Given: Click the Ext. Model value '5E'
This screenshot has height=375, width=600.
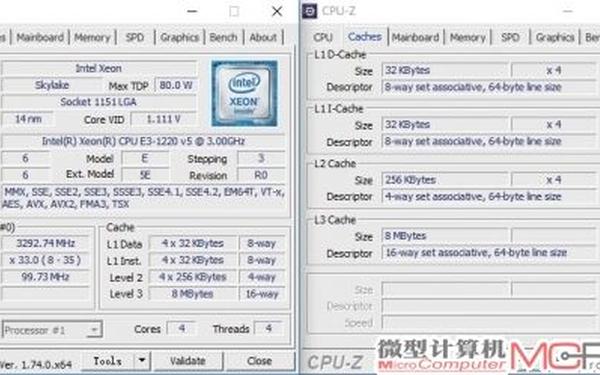Looking at the screenshot, I should 145,175.
